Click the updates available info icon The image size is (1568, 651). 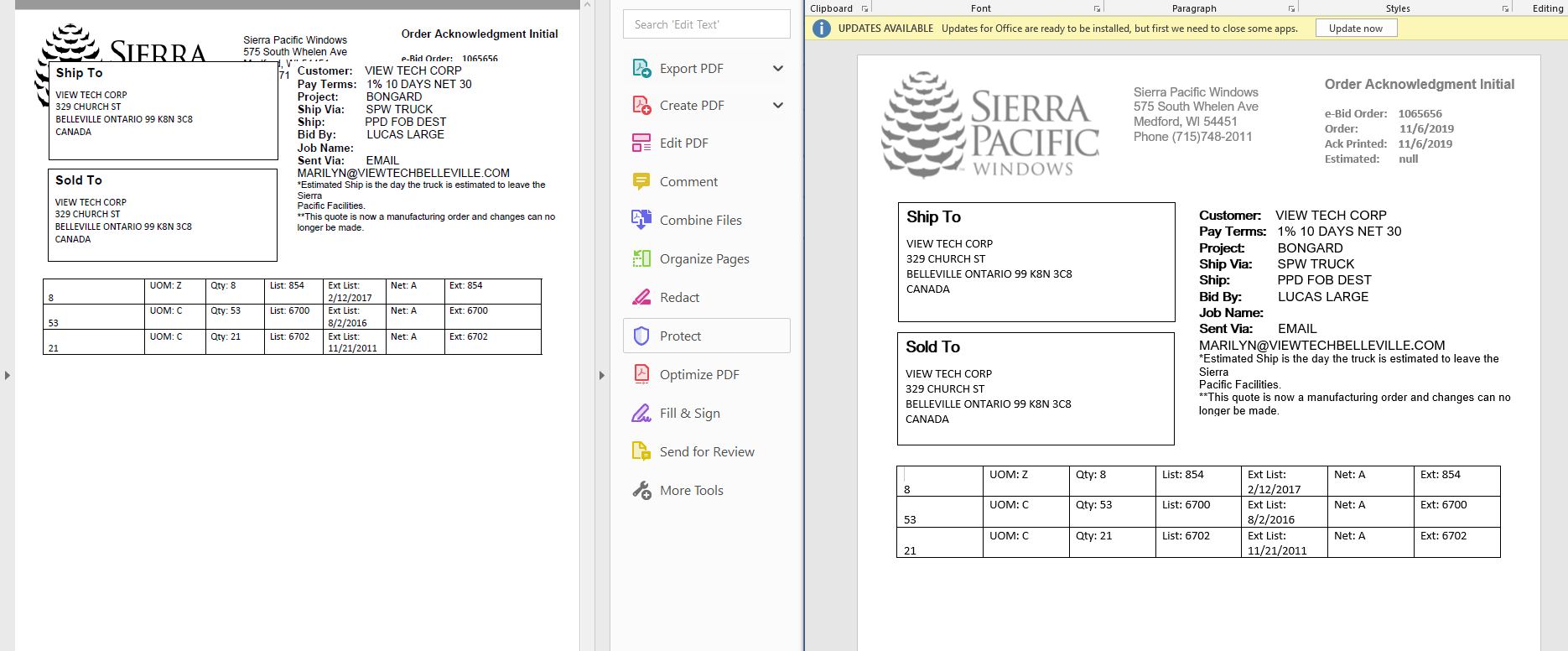click(823, 29)
